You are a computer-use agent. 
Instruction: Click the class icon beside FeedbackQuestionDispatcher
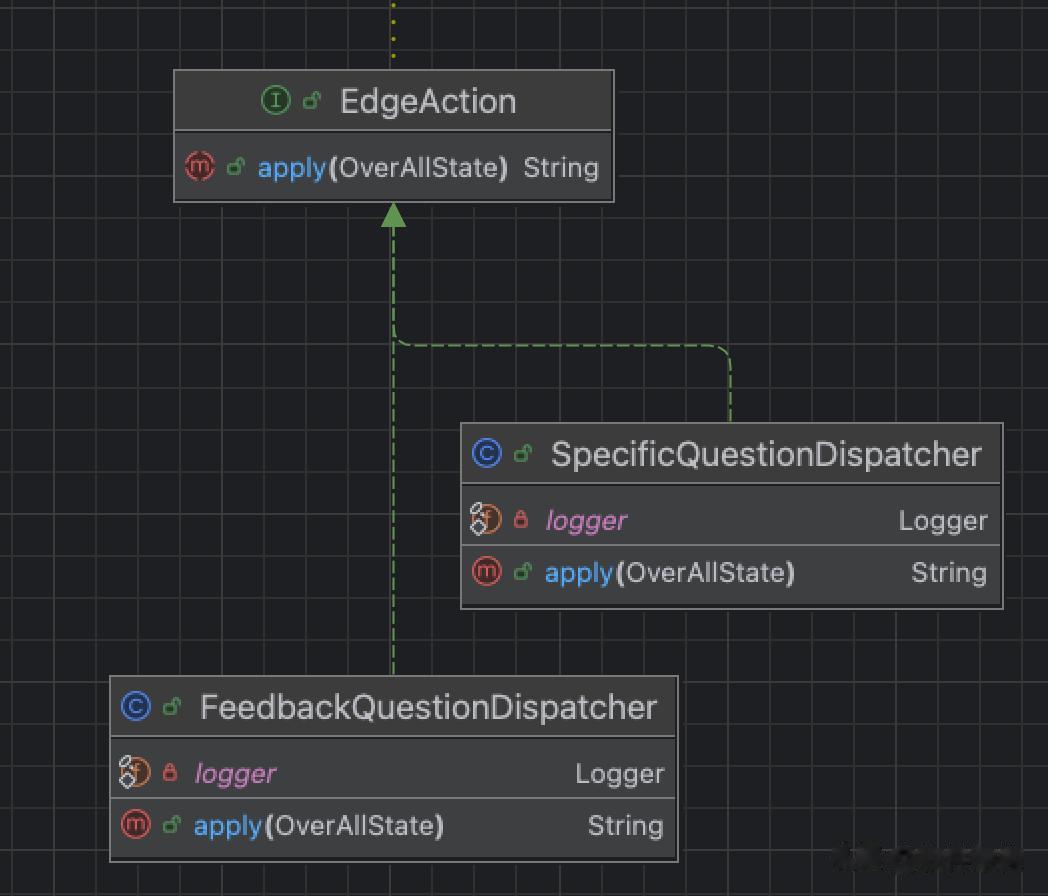tap(135, 707)
